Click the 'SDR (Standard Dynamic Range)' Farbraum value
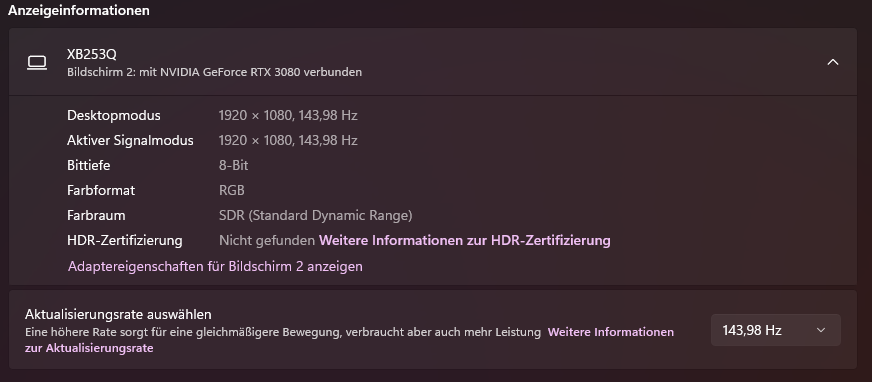 click(315, 216)
